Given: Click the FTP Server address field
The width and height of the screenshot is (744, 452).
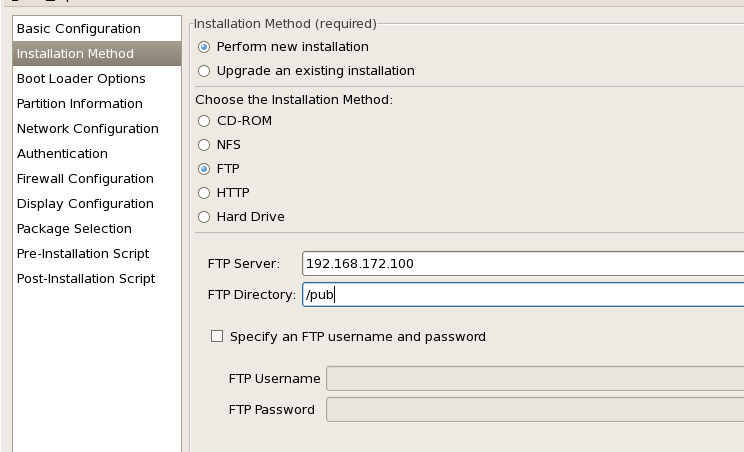Looking at the screenshot, I should [x=522, y=264].
